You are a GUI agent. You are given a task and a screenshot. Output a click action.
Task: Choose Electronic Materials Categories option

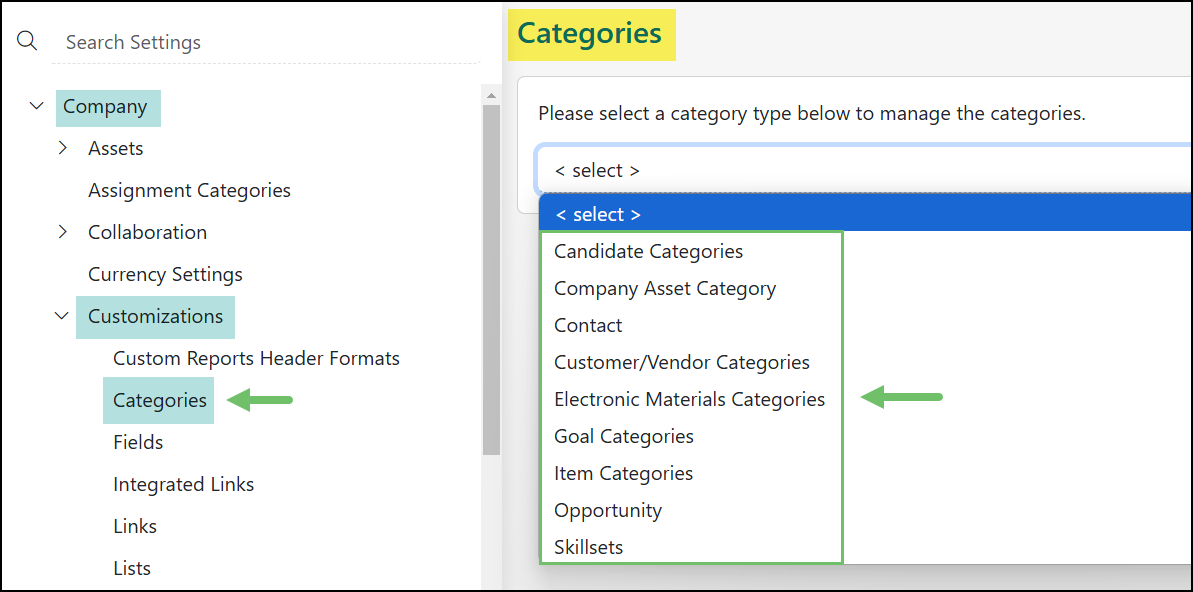689,399
